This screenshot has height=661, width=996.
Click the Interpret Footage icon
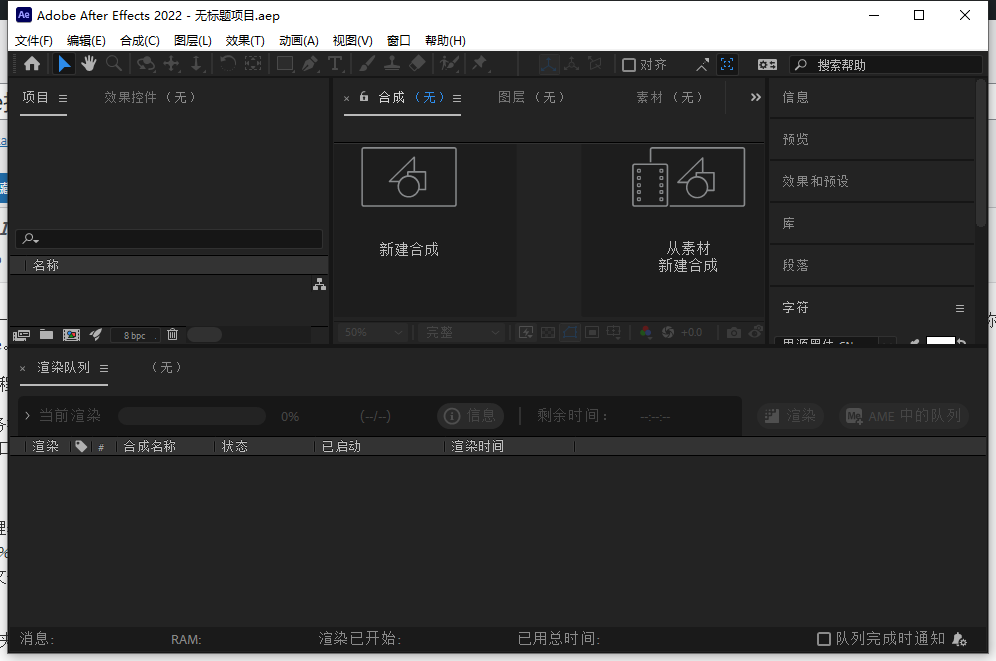[21, 335]
